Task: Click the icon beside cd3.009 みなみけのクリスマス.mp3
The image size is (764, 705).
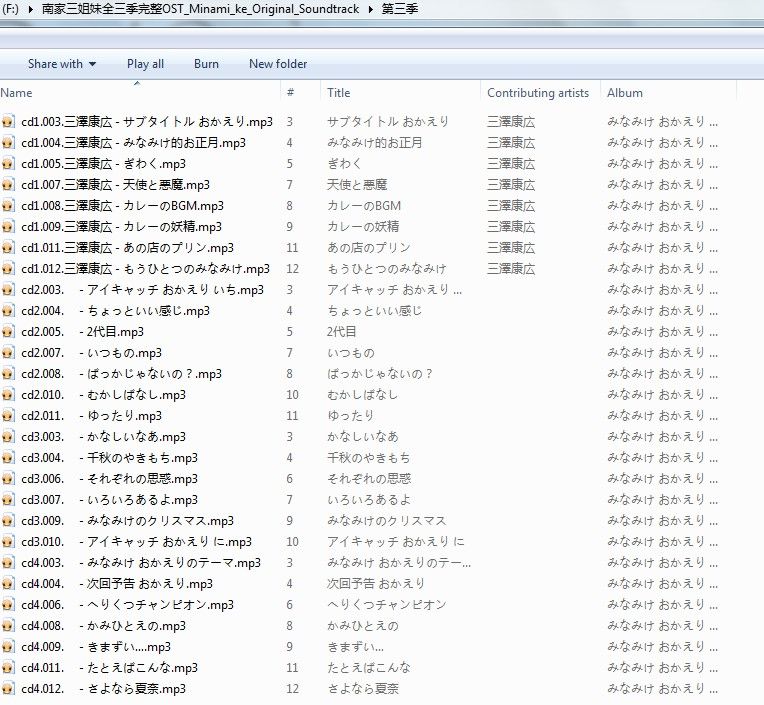Action: pos(9,520)
